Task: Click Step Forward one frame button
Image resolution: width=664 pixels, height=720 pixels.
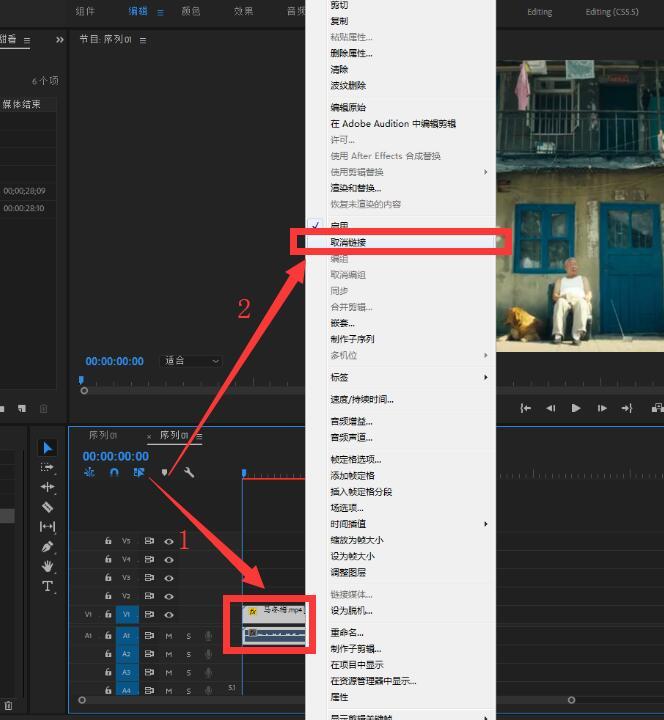Action: [x=602, y=408]
